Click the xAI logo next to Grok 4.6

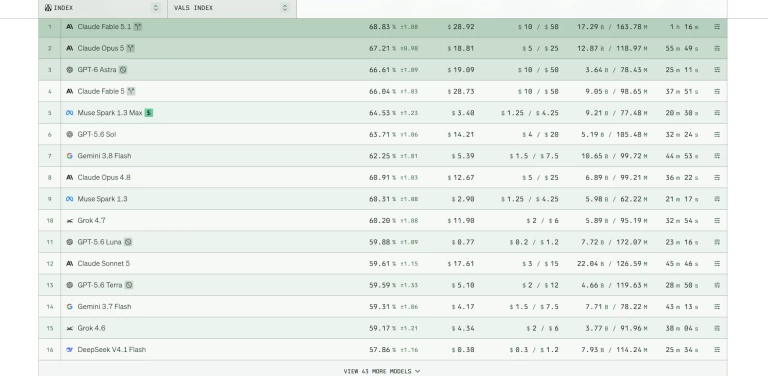tap(70, 329)
